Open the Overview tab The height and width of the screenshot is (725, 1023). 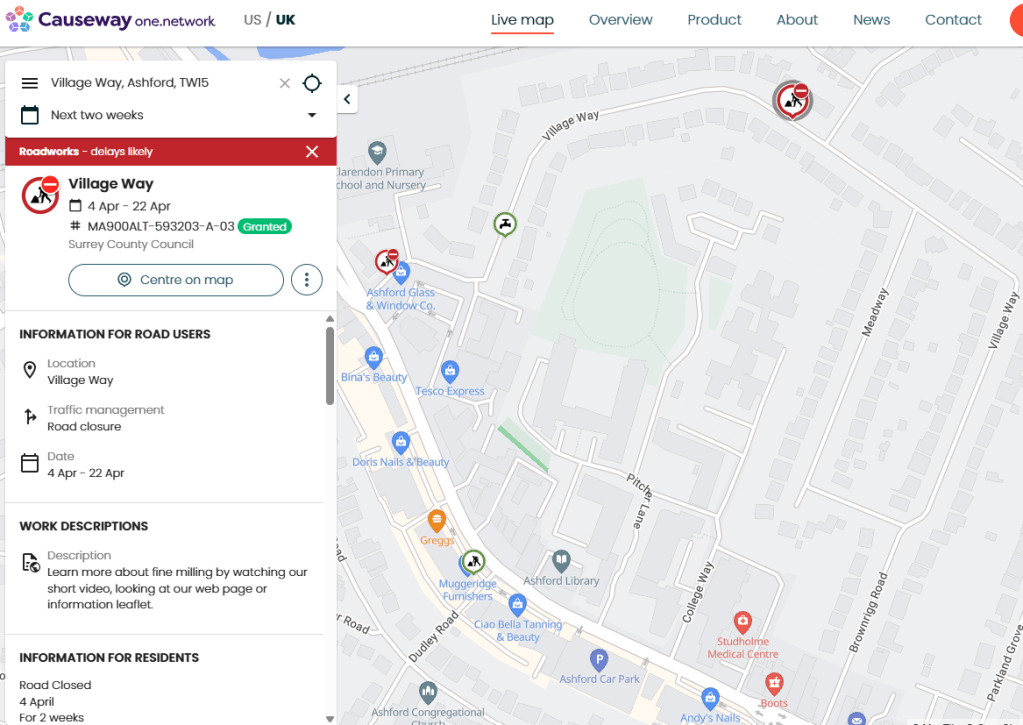[620, 20]
